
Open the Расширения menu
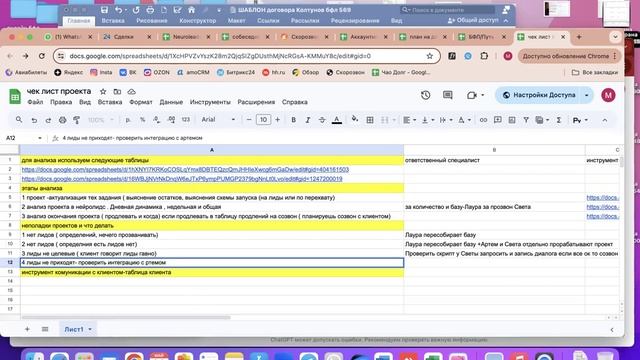256,102
